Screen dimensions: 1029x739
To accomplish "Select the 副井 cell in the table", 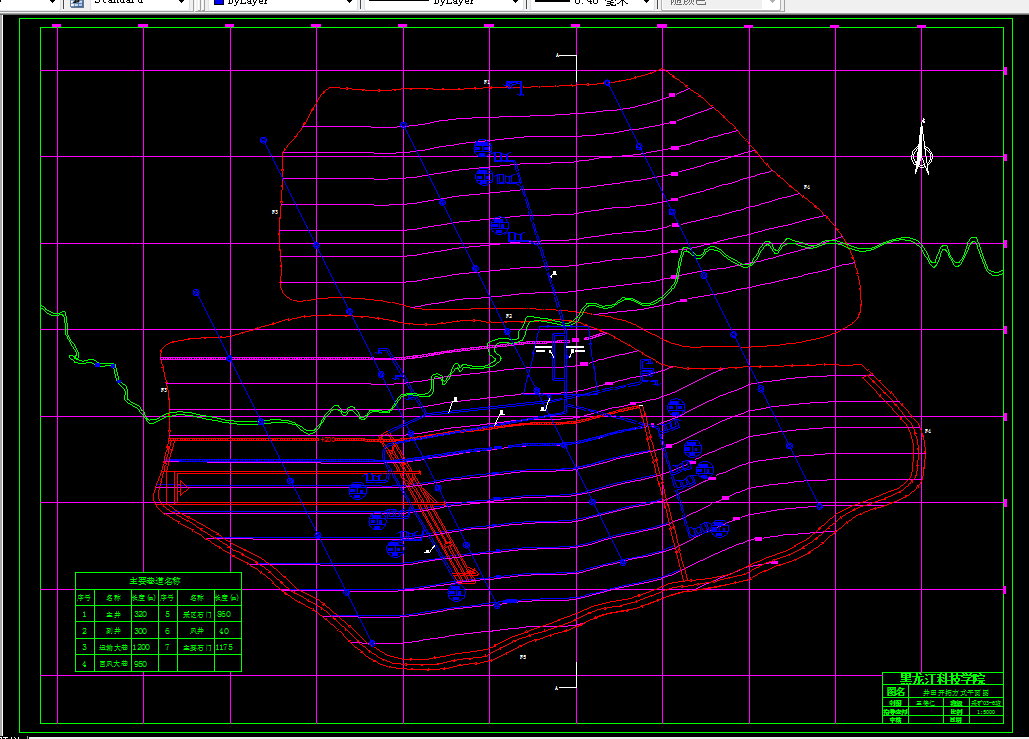I will [x=113, y=631].
